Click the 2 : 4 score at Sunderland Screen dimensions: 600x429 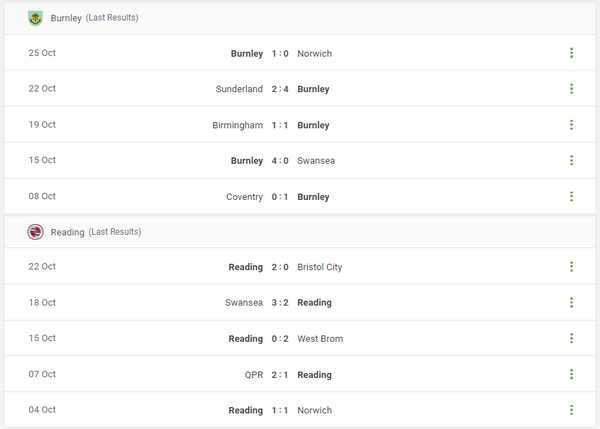coord(280,89)
